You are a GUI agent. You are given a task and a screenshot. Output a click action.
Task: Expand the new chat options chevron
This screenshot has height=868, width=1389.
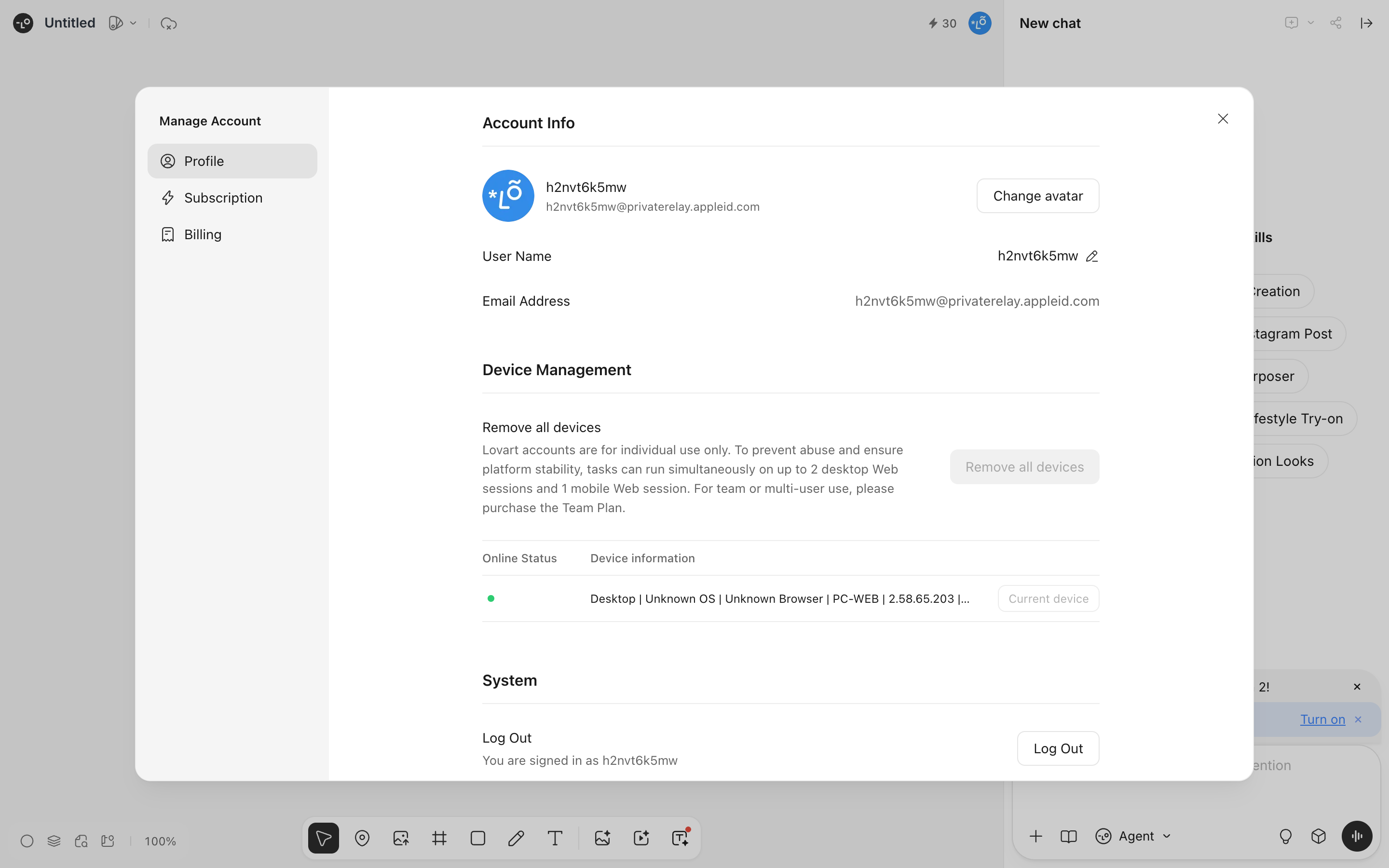coord(1310,23)
